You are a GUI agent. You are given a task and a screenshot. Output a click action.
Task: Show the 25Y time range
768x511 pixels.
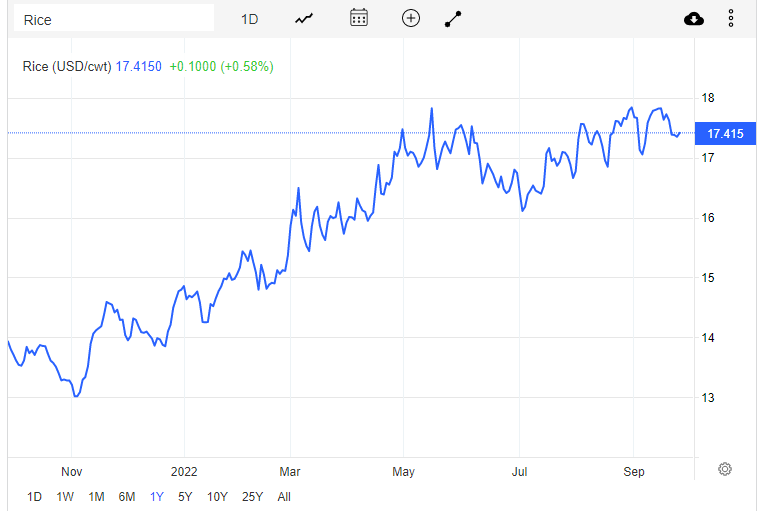(x=253, y=497)
